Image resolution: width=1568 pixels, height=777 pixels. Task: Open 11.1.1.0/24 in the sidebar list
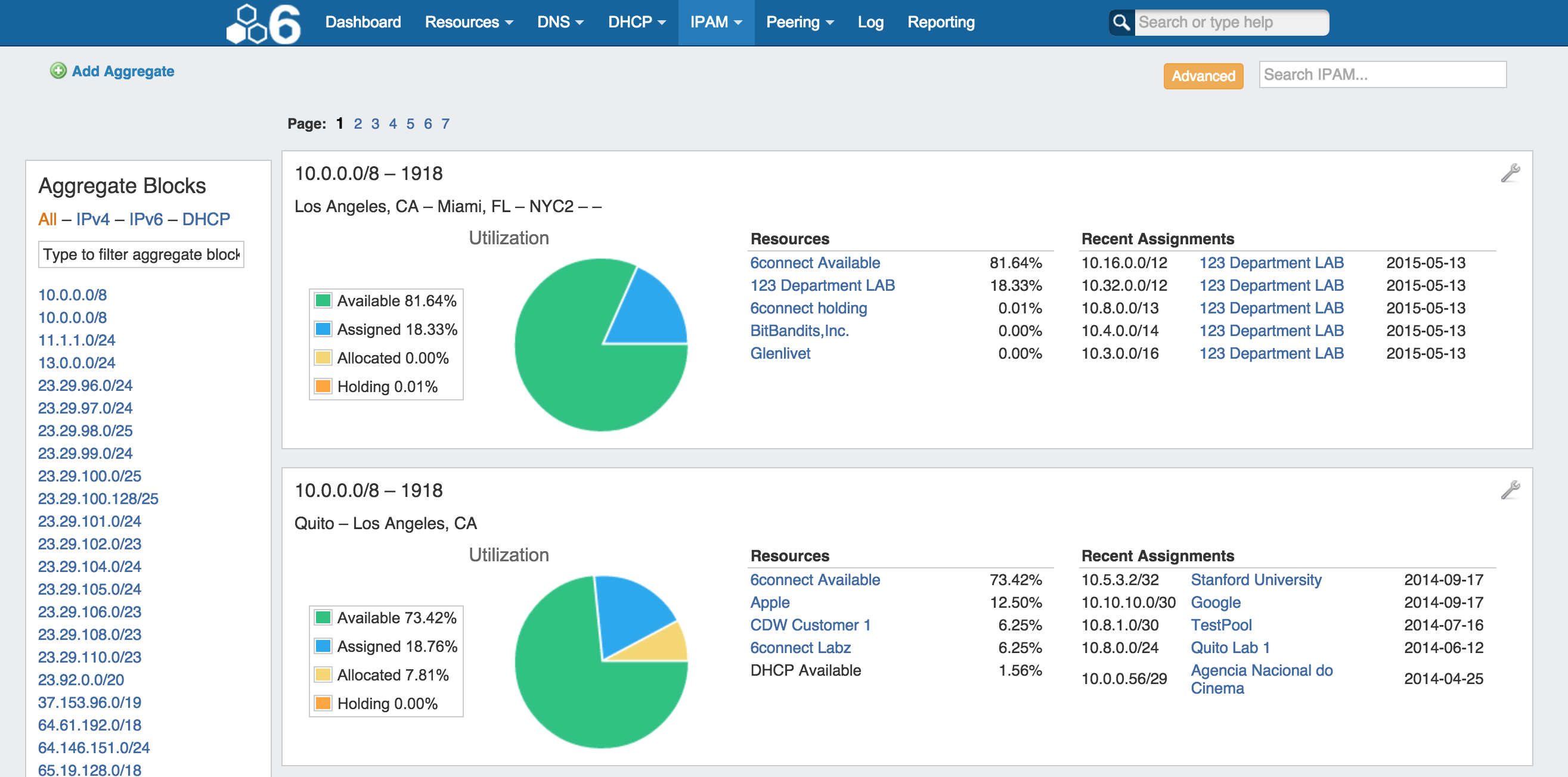pos(77,340)
